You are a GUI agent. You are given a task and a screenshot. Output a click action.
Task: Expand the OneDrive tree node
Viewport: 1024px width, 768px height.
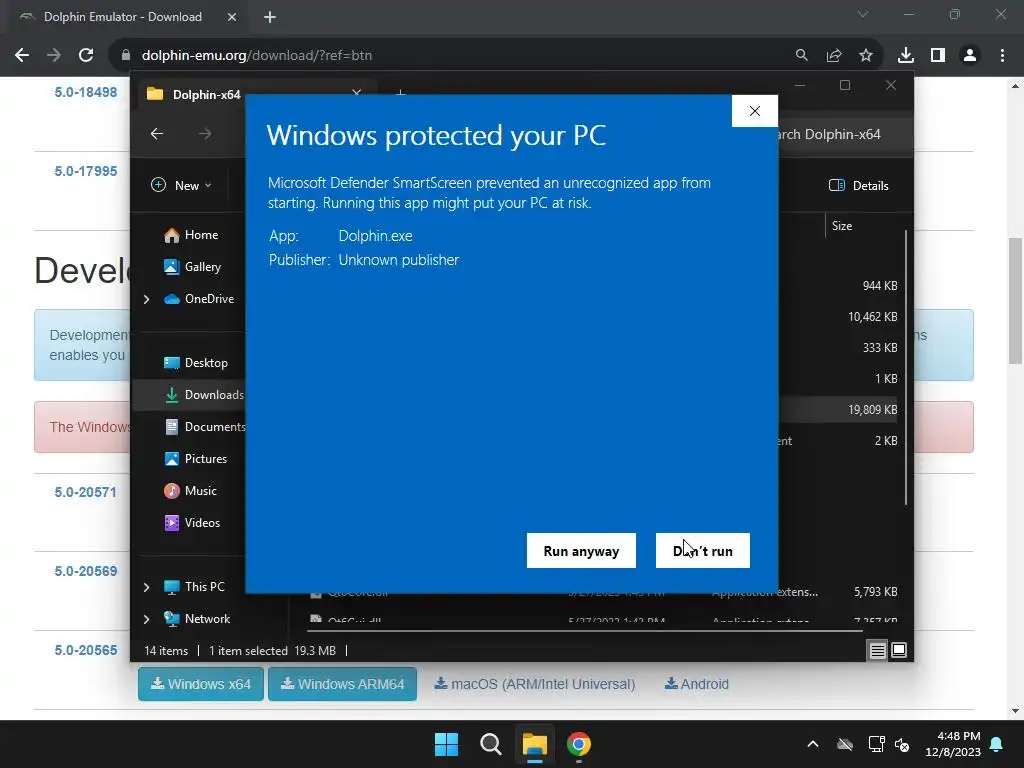pos(146,299)
